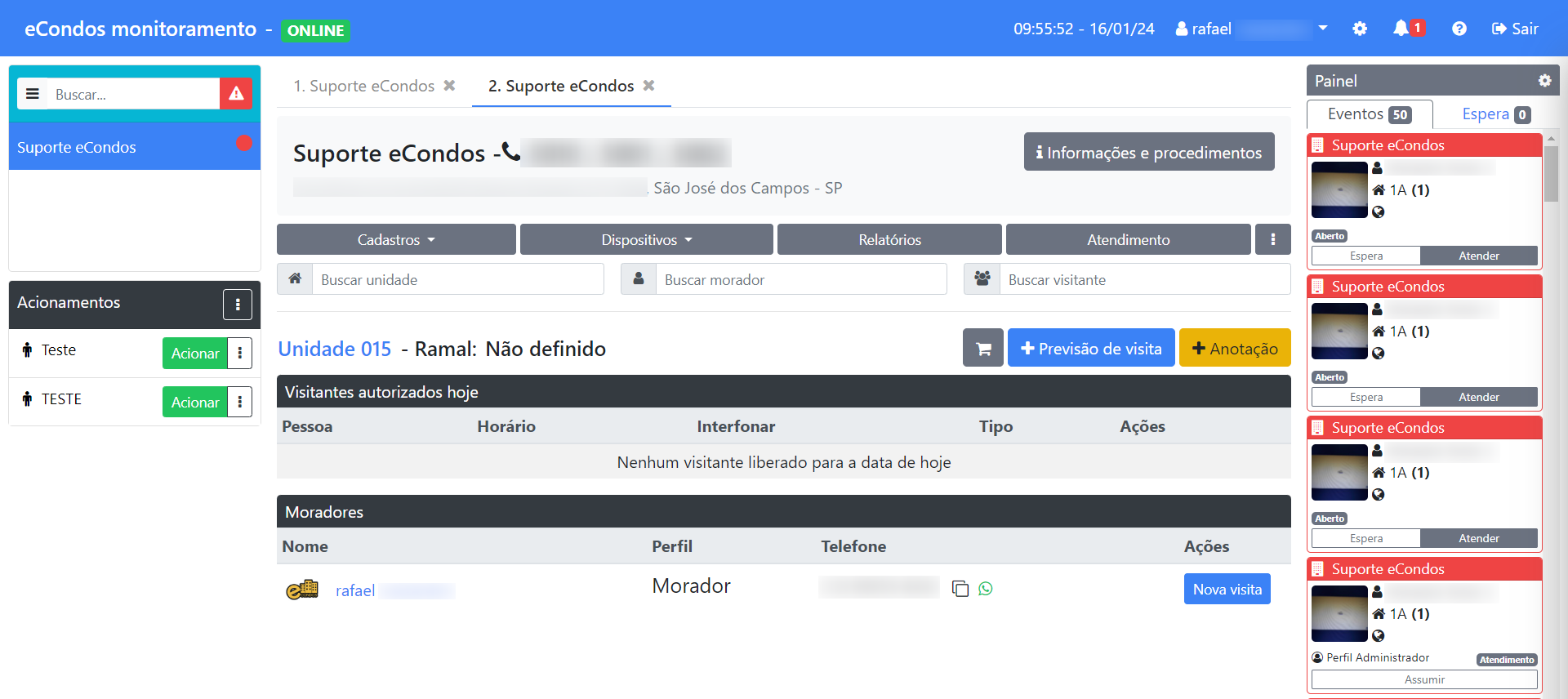The height and width of the screenshot is (699, 1568).
Task: Click Previsão de visita button
Action: [1091, 348]
